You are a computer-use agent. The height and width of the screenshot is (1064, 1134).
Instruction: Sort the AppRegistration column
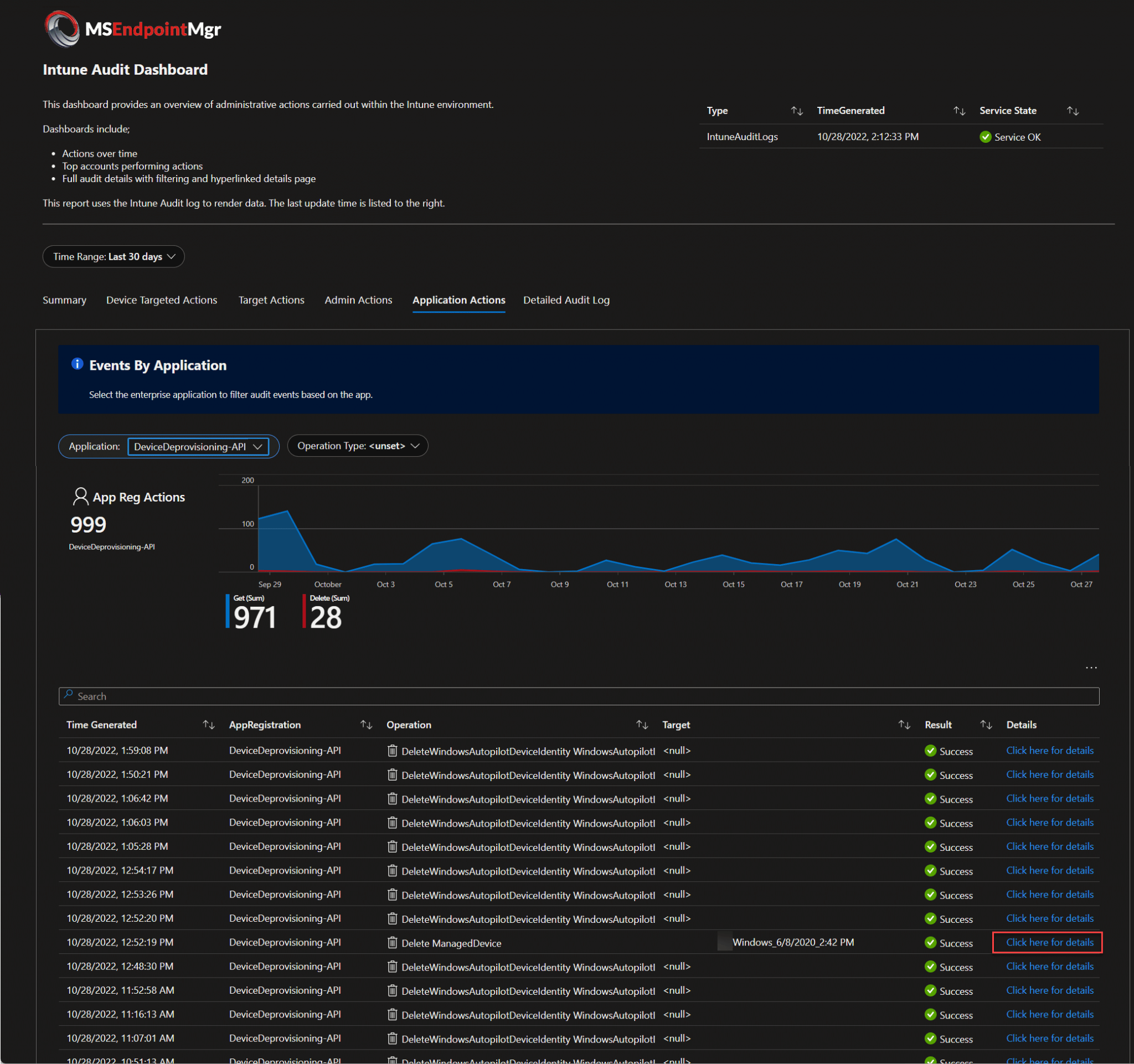click(366, 724)
